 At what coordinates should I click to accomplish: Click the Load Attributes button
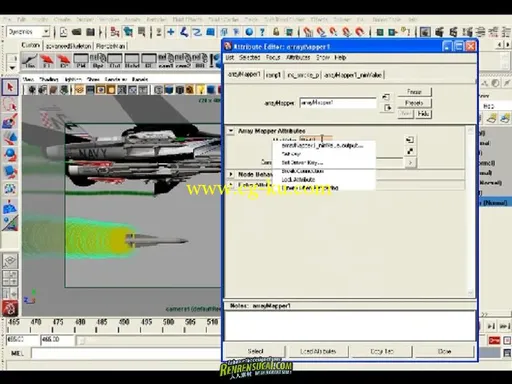pos(318,351)
